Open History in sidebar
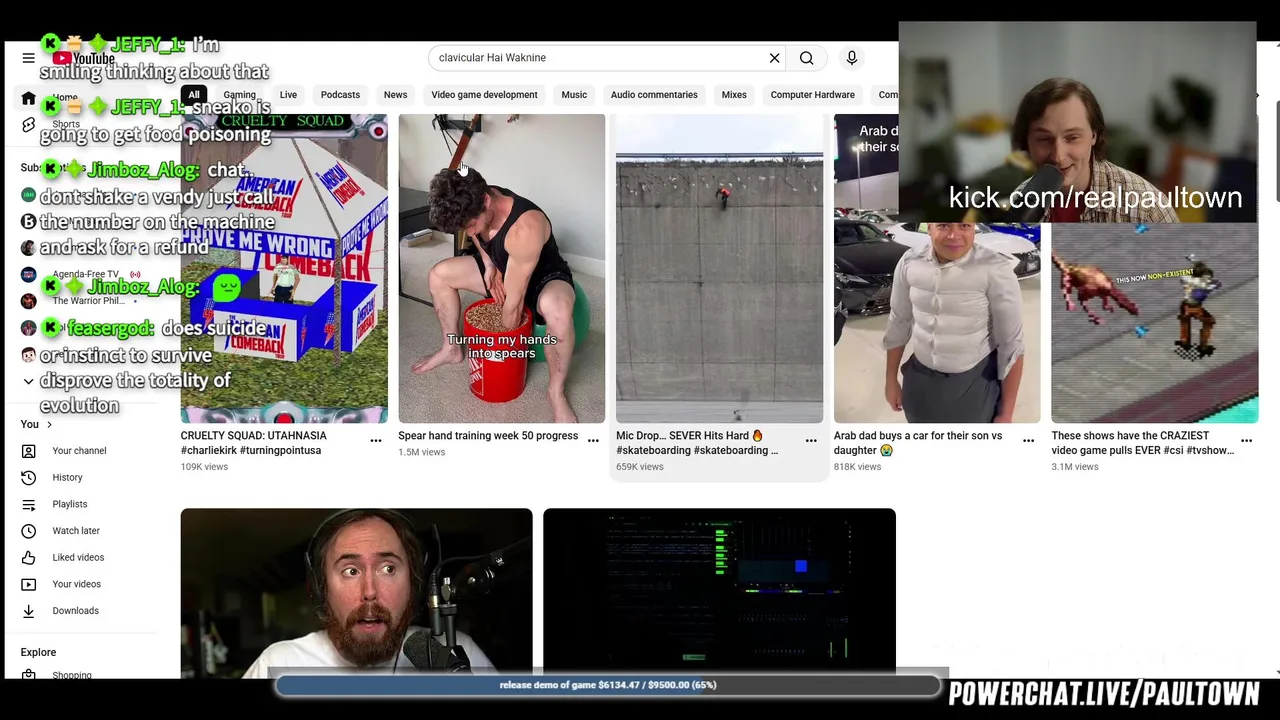 [x=67, y=478]
